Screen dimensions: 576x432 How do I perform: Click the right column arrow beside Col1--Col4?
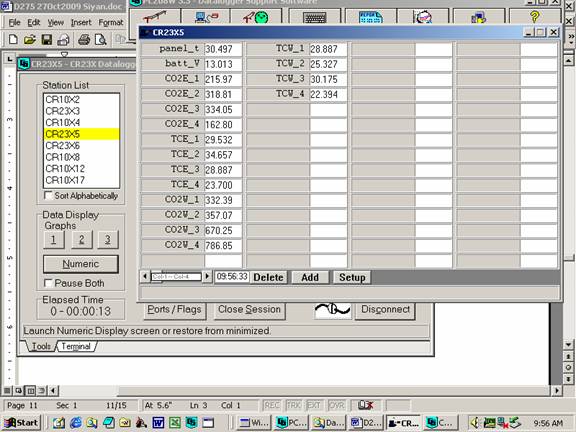click(x=207, y=276)
